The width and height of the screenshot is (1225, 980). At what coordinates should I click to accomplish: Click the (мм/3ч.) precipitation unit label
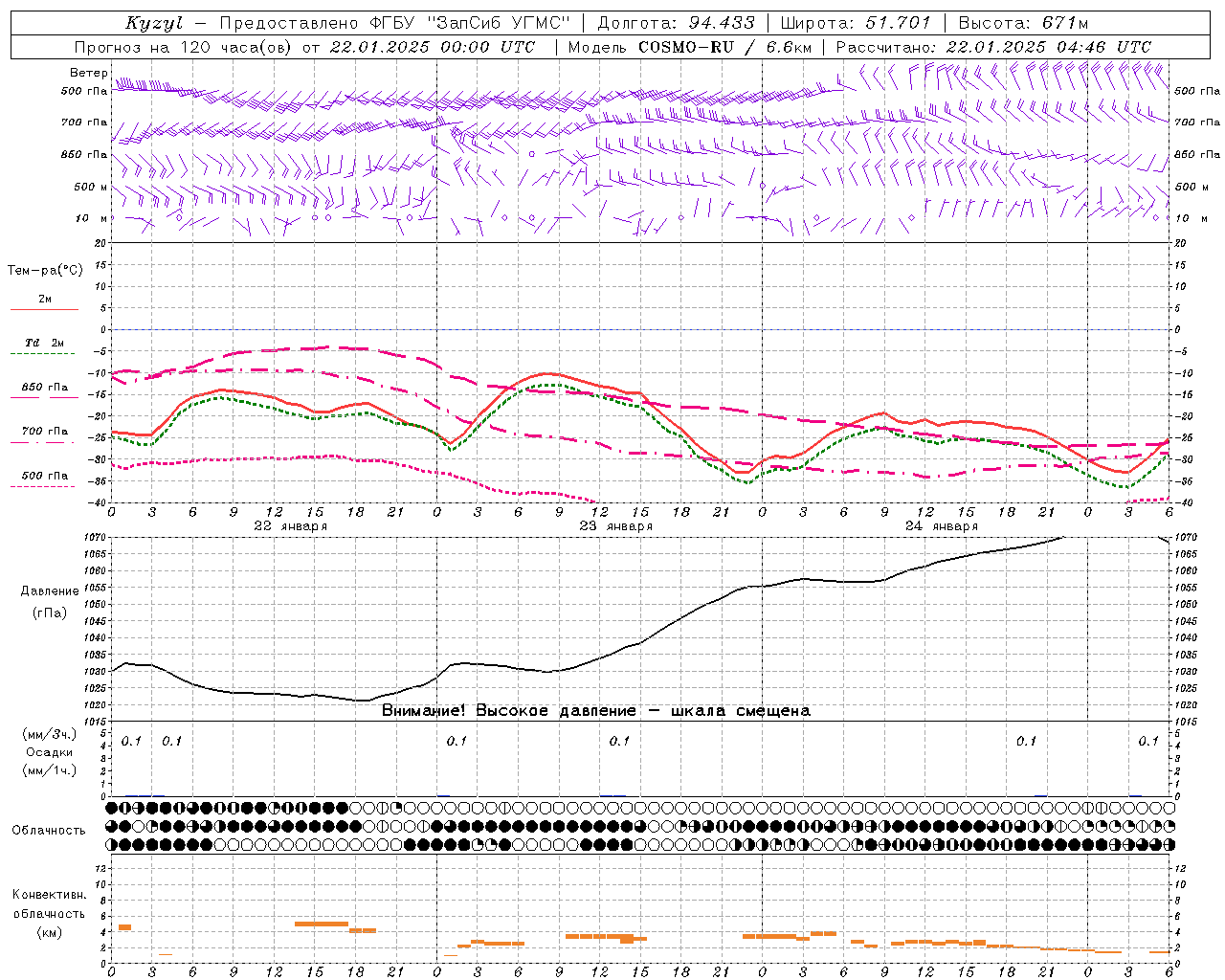click(50, 734)
